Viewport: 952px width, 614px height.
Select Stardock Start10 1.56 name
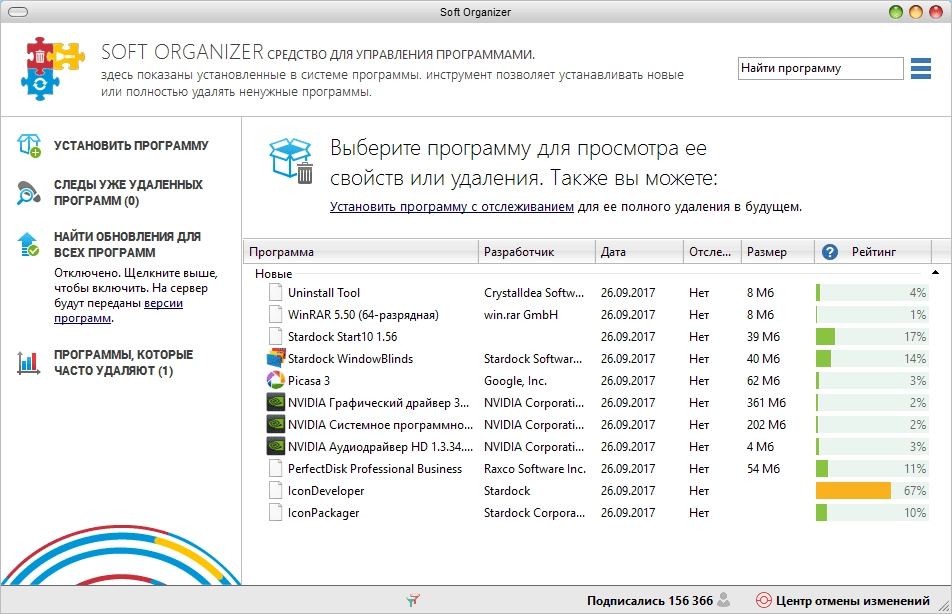pos(342,336)
